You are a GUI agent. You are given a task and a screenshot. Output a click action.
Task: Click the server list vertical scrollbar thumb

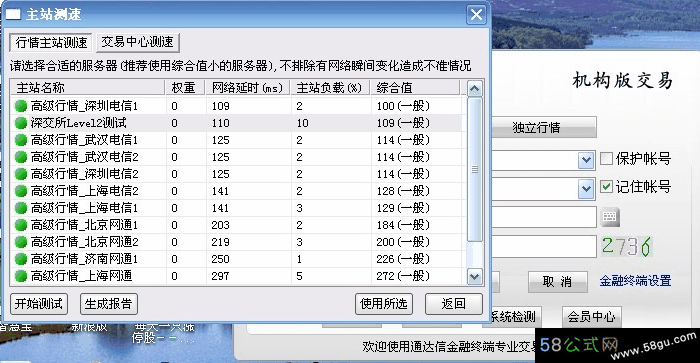tap(475, 170)
